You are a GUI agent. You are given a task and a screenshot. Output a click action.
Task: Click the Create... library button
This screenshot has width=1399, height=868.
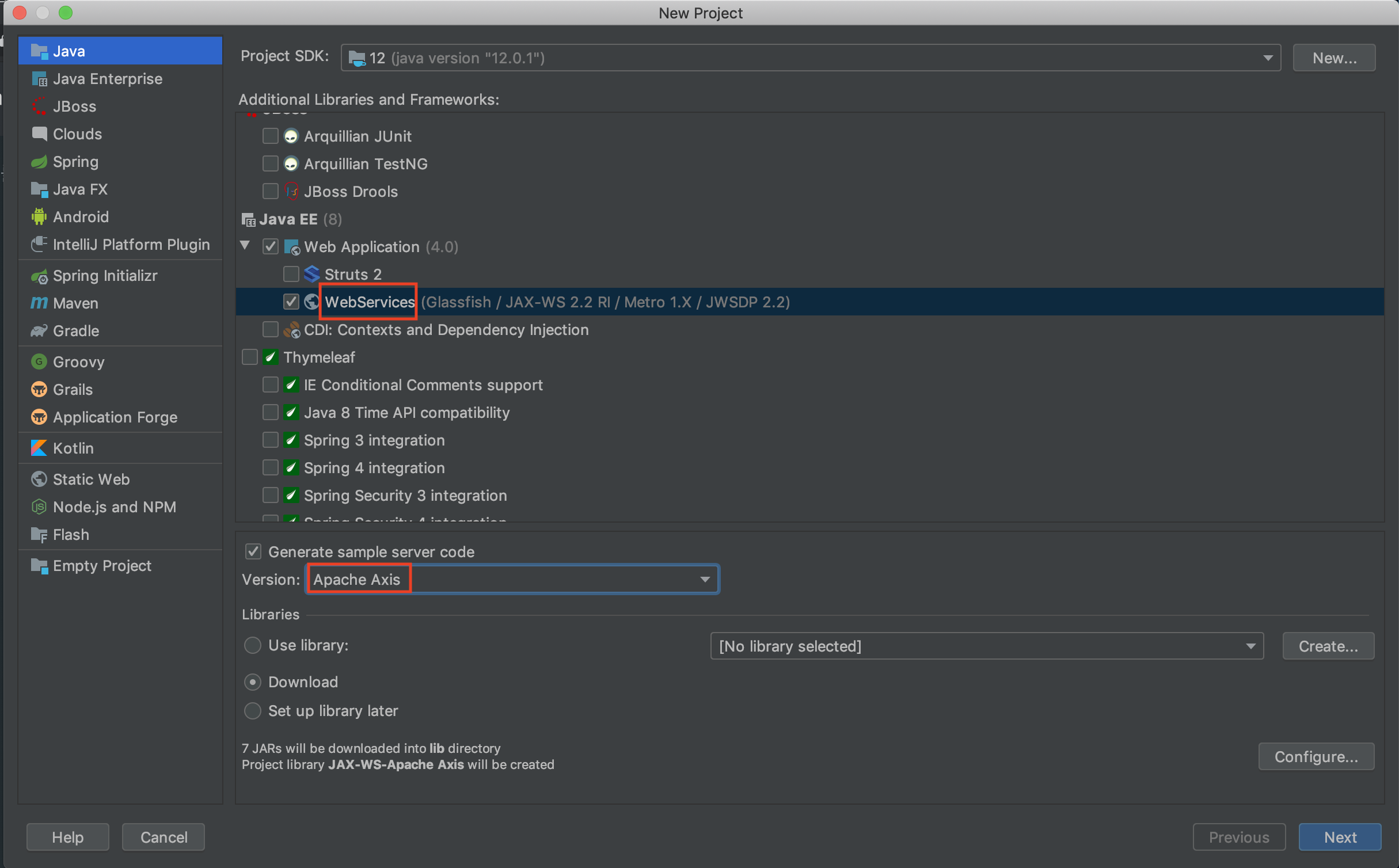click(1328, 646)
